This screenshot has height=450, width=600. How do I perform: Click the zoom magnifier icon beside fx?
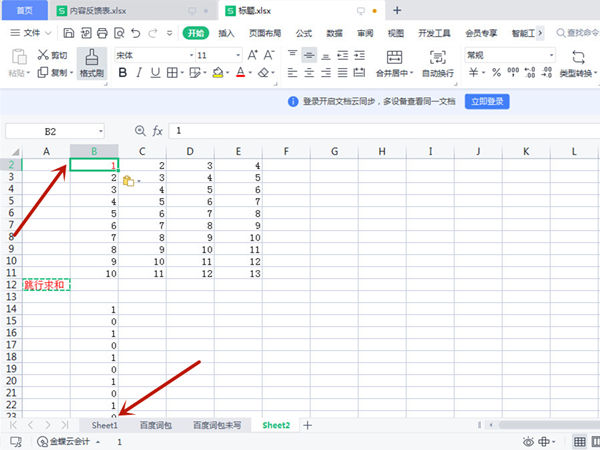click(140, 131)
